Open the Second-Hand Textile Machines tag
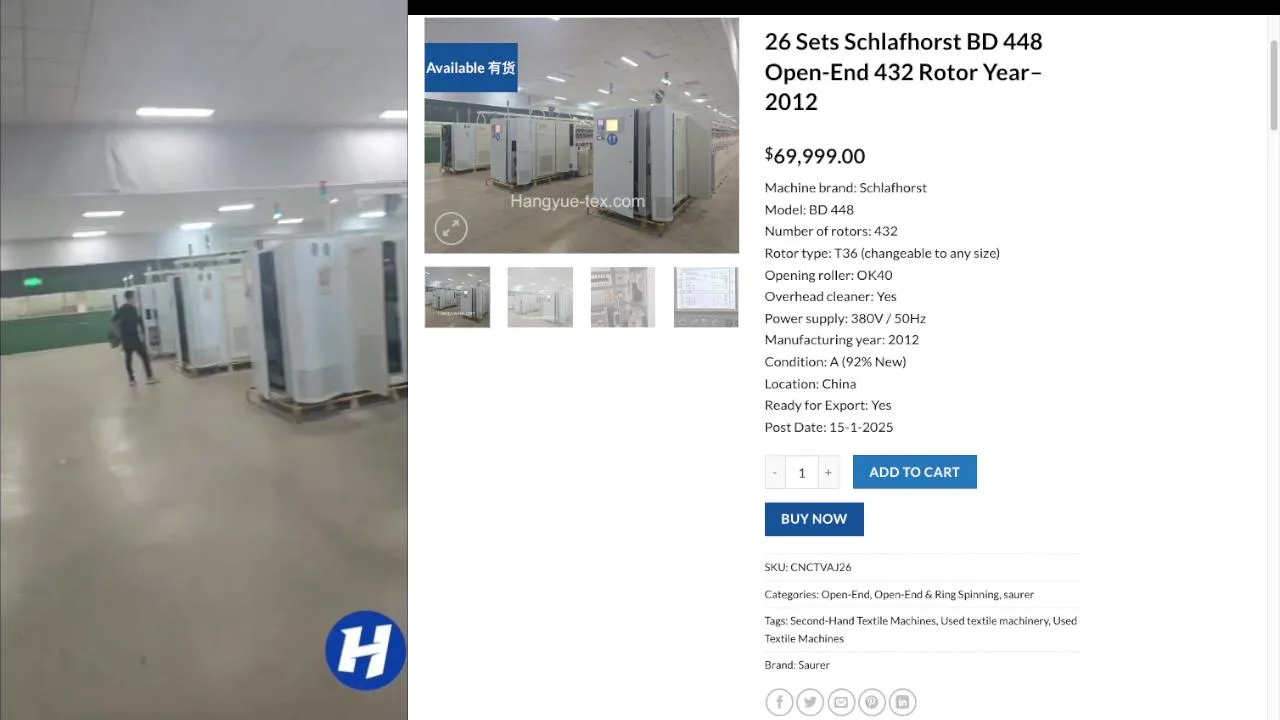1280x720 pixels. click(x=863, y=621)
